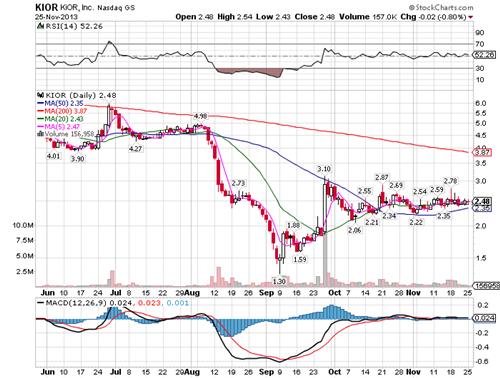The width and height of the screenshot is (500, 378).
Task: Click the 4.27 low annotation in July
Action: [136, 149]
